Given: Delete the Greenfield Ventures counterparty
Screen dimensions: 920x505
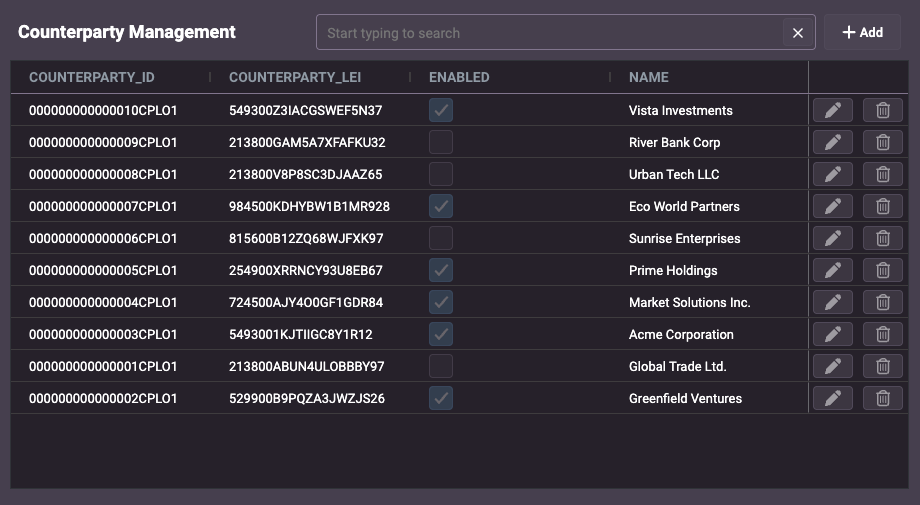Looking at the screenshot, I should pyautogui.click(x=882, y=398).
